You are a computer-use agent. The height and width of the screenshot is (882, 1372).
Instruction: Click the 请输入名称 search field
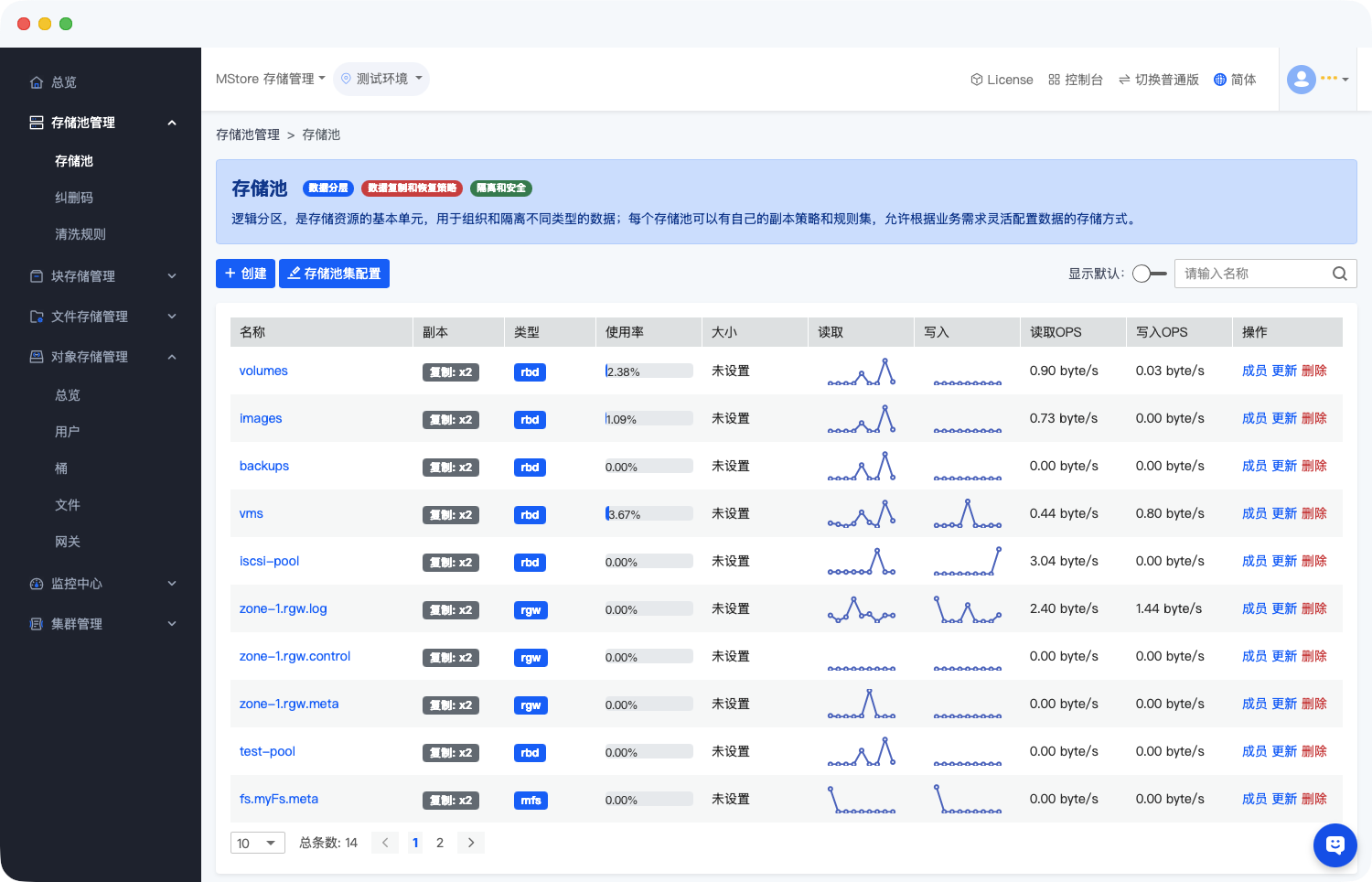1253,274
